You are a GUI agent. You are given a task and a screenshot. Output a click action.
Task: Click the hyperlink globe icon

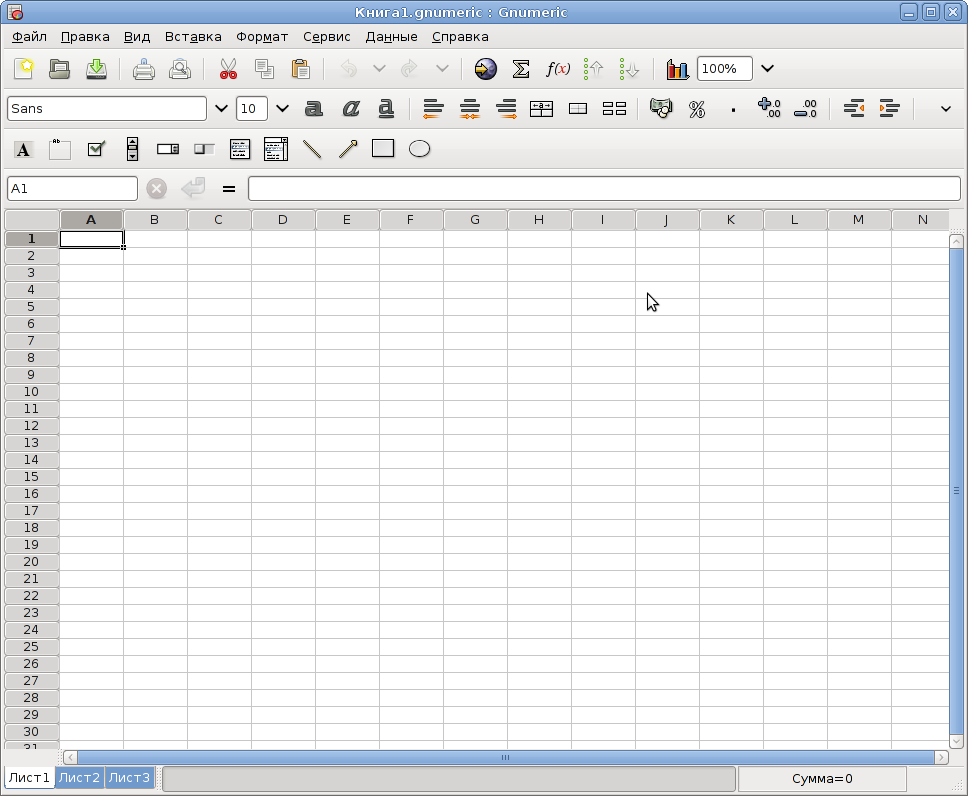click(x=486, y=69)
